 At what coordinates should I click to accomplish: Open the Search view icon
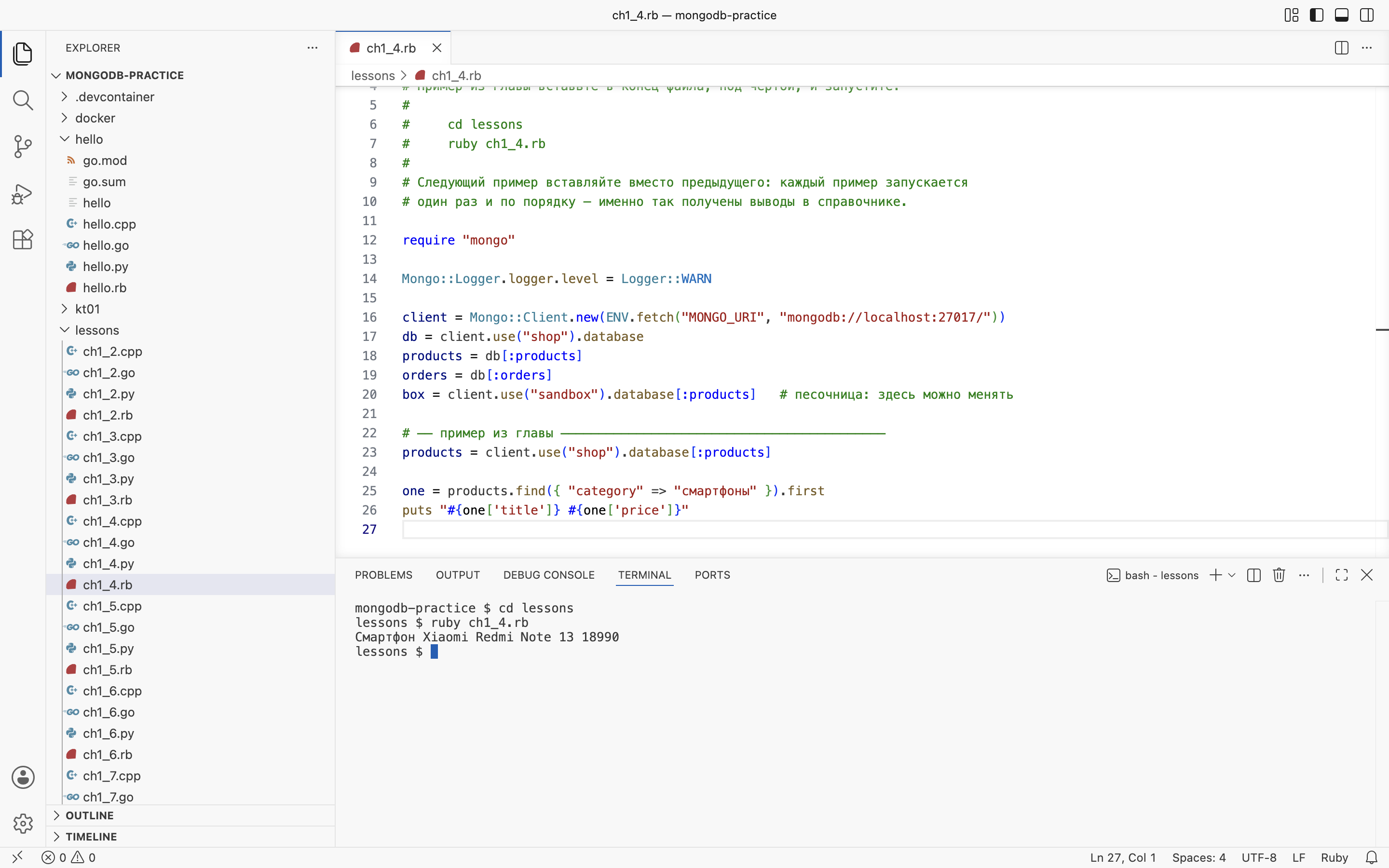[x=22, y=100]
